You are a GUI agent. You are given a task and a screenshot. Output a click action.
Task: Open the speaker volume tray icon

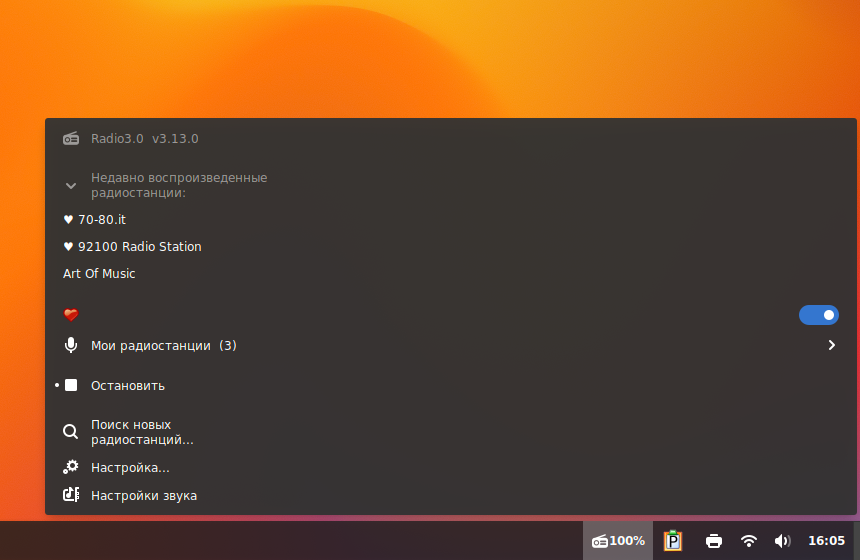coord(782,541)
